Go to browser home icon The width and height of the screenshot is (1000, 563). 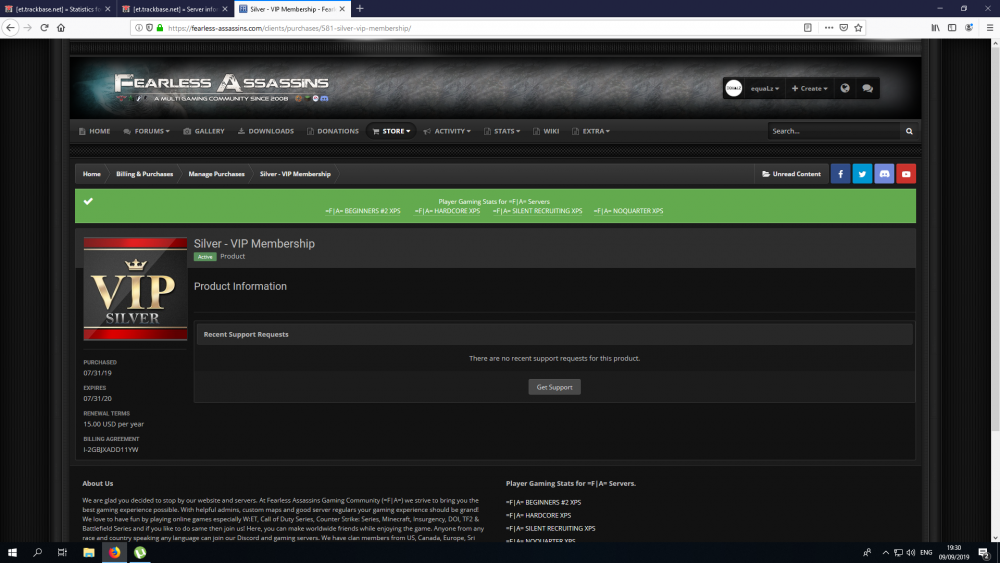click(x=61, y=27)
